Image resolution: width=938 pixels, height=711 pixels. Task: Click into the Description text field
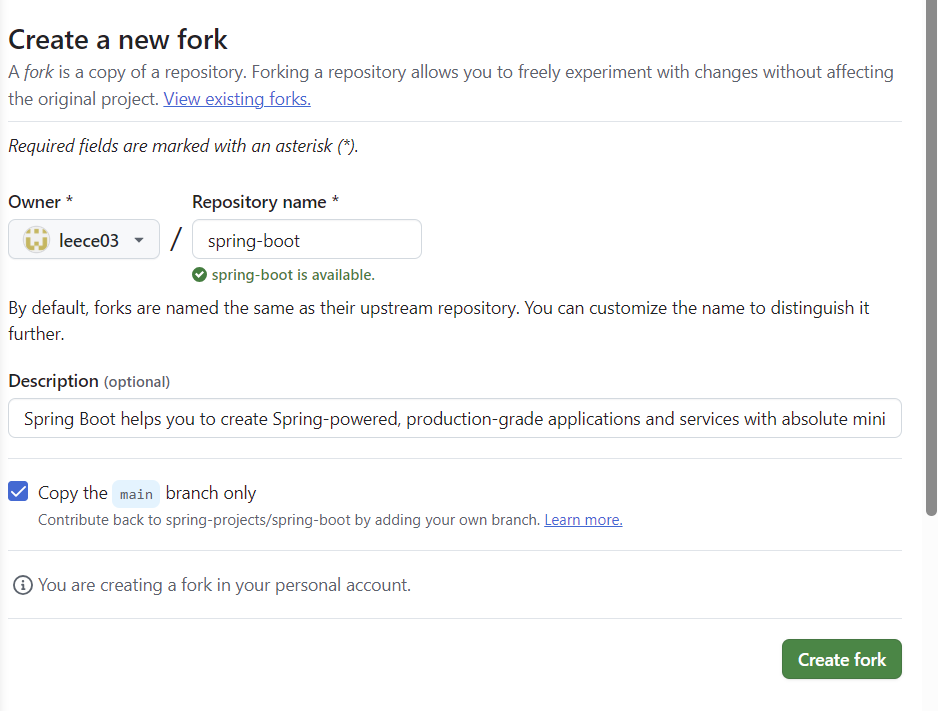click(x=454, y=419)
